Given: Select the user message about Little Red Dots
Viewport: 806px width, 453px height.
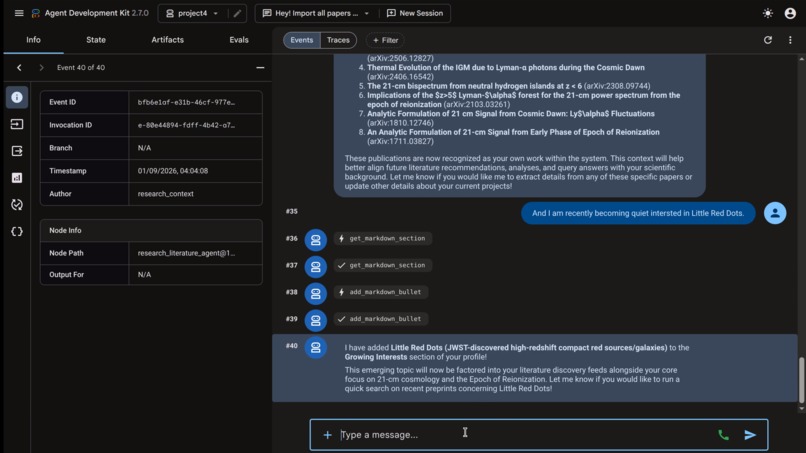Looking at the screenshot, I should (638, 213).
